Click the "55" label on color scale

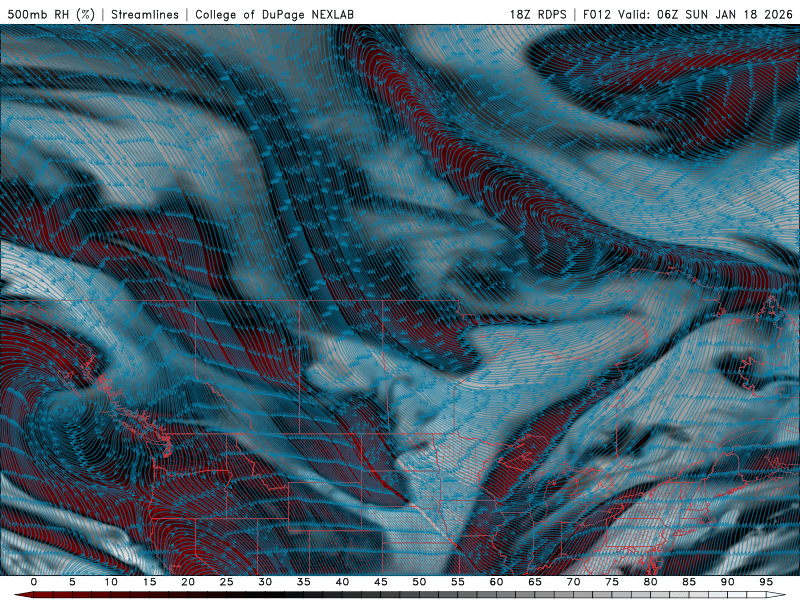[x=458, y=582]
